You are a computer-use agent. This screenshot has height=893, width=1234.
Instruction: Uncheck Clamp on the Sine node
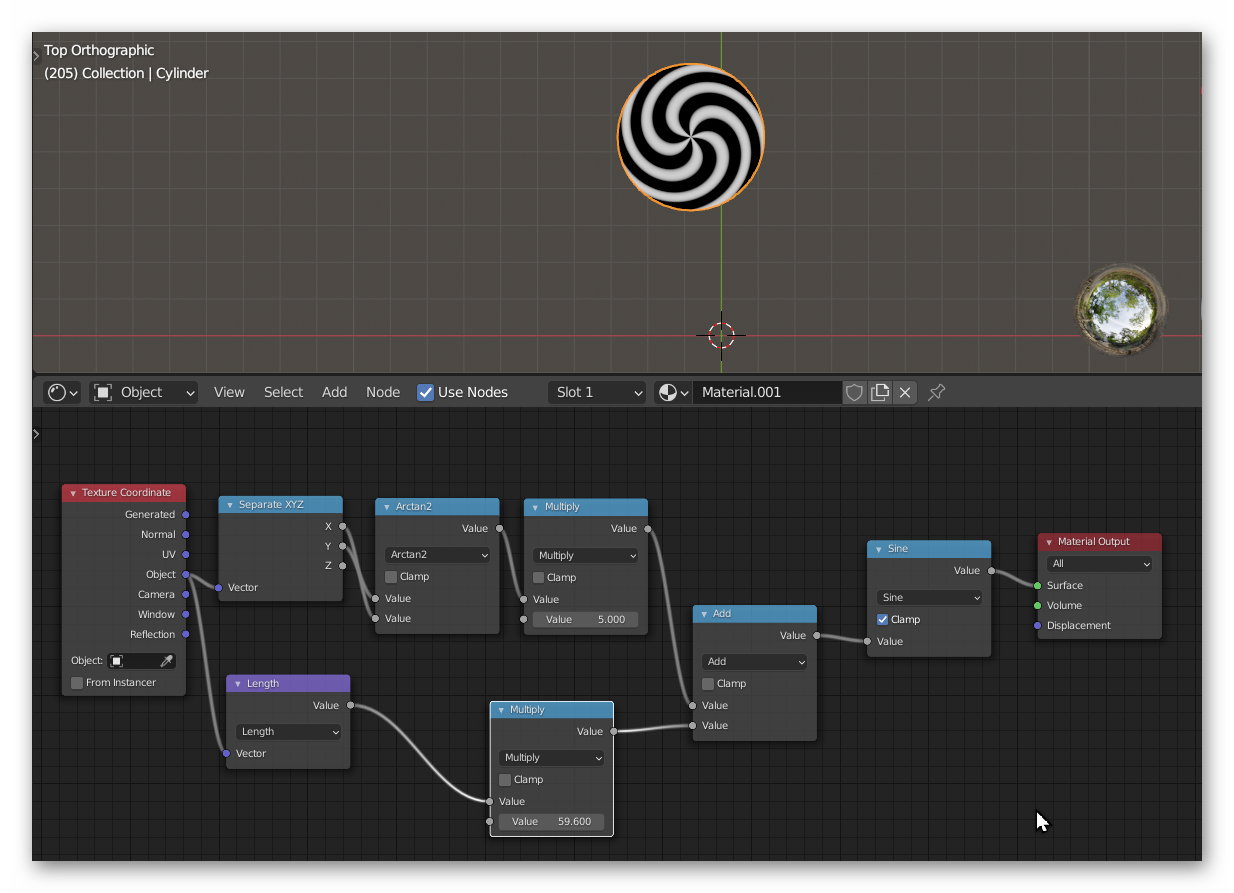click(882, 619)
